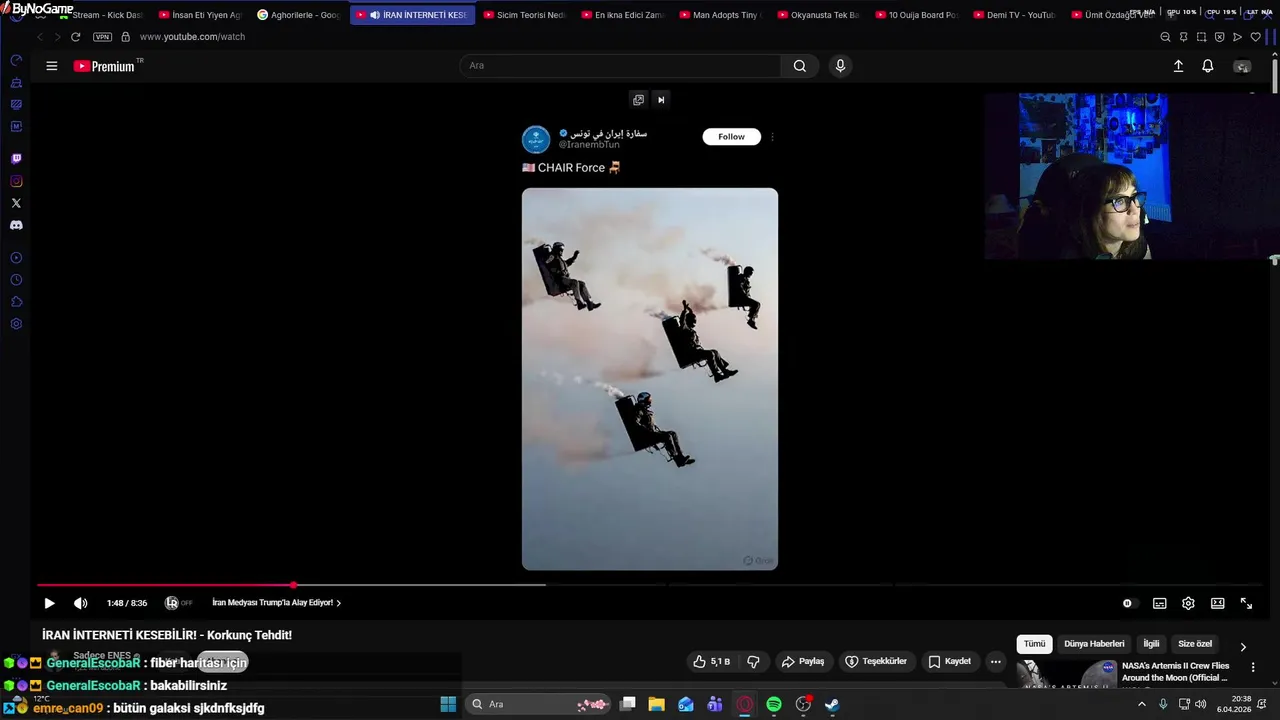Switch to 'Stream - Kick Dashboard' browser tab
The width and height of the screenshot is (1280, 720).
[x=100, y=15]
